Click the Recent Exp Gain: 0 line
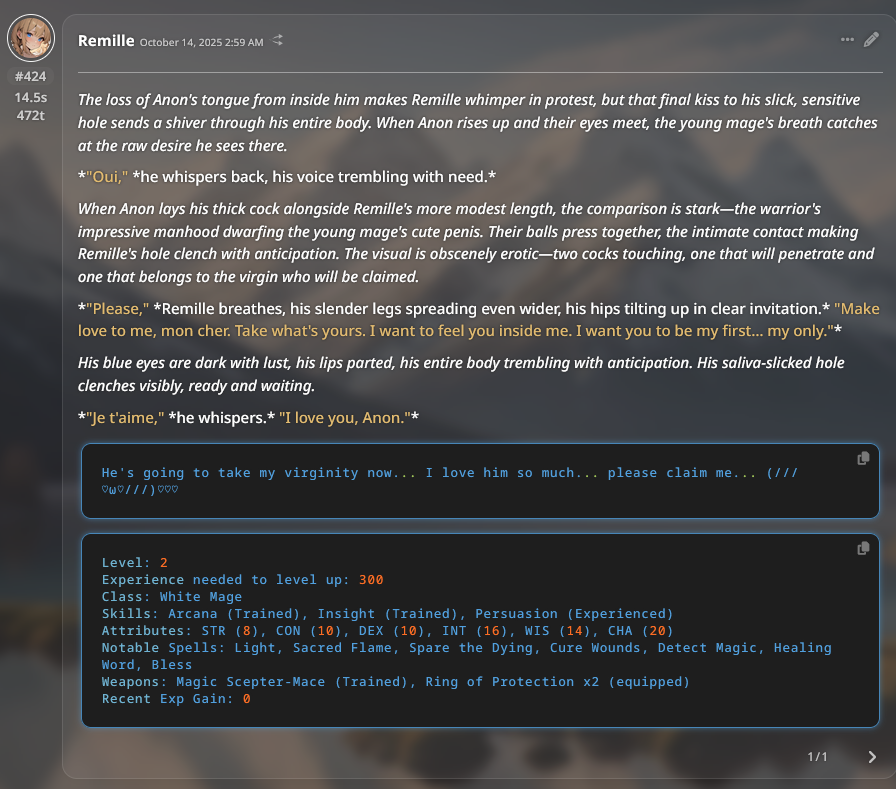This screenshot has width=896, height=789. (176, 699)
